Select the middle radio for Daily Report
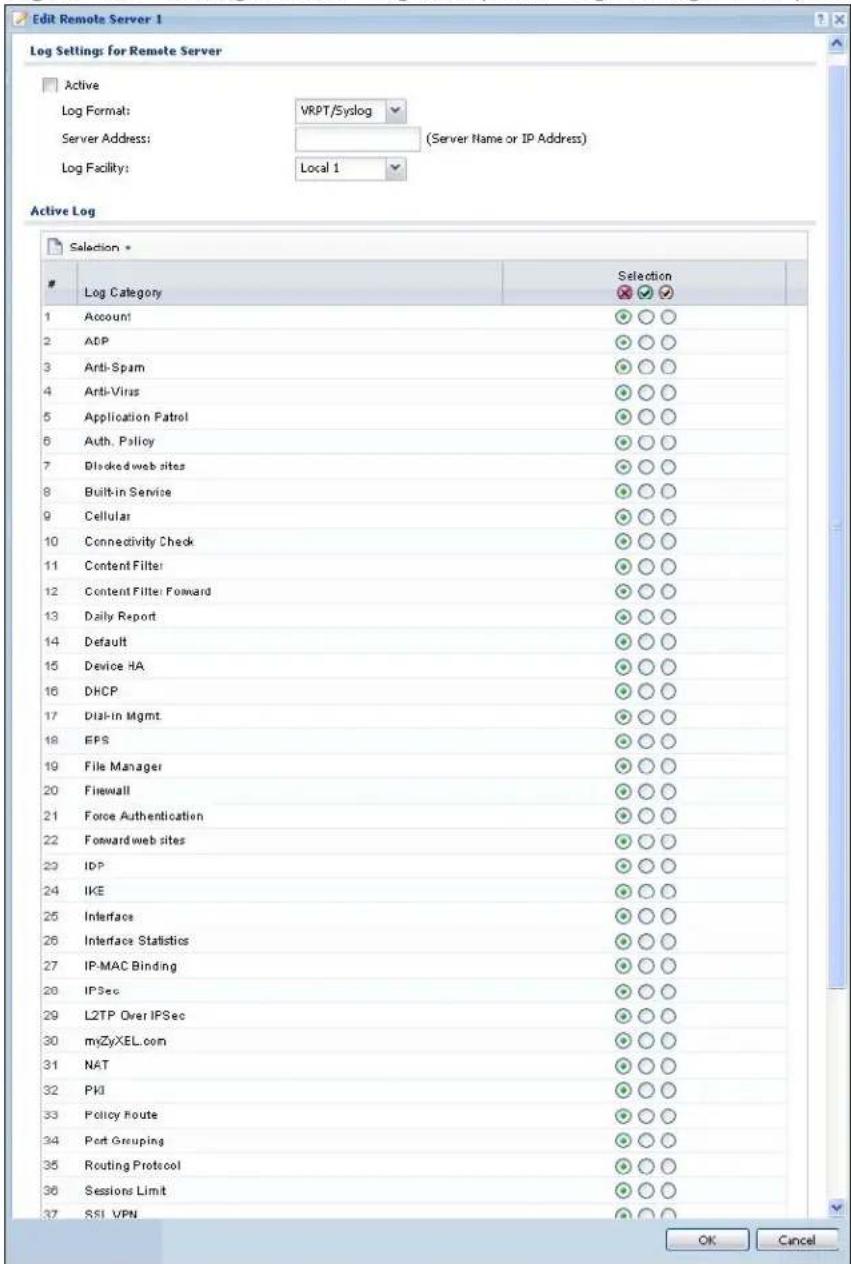The image size is (851, 1264). click(x=648, y=616)
